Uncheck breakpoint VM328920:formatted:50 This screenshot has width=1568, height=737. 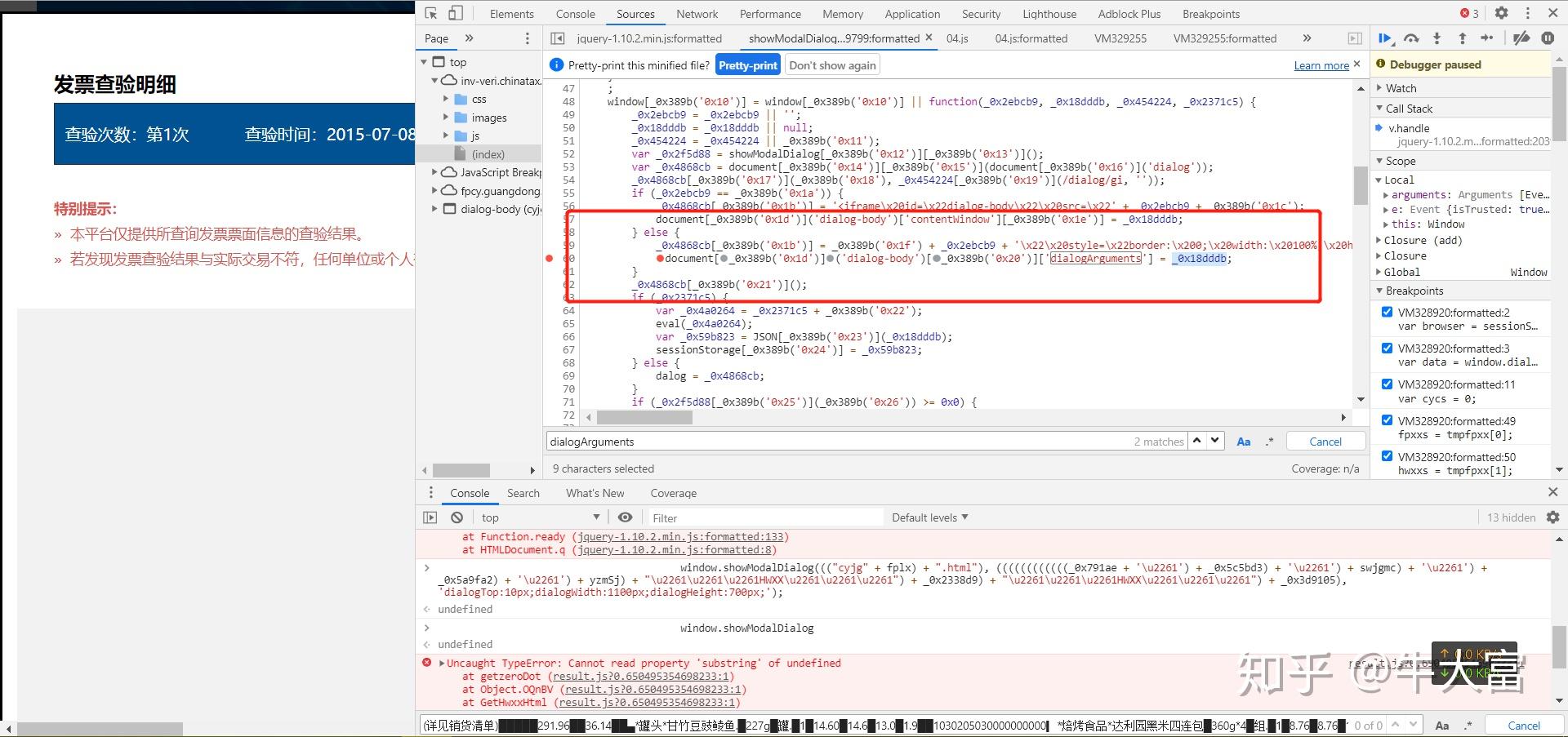[x=1387, y=456]
